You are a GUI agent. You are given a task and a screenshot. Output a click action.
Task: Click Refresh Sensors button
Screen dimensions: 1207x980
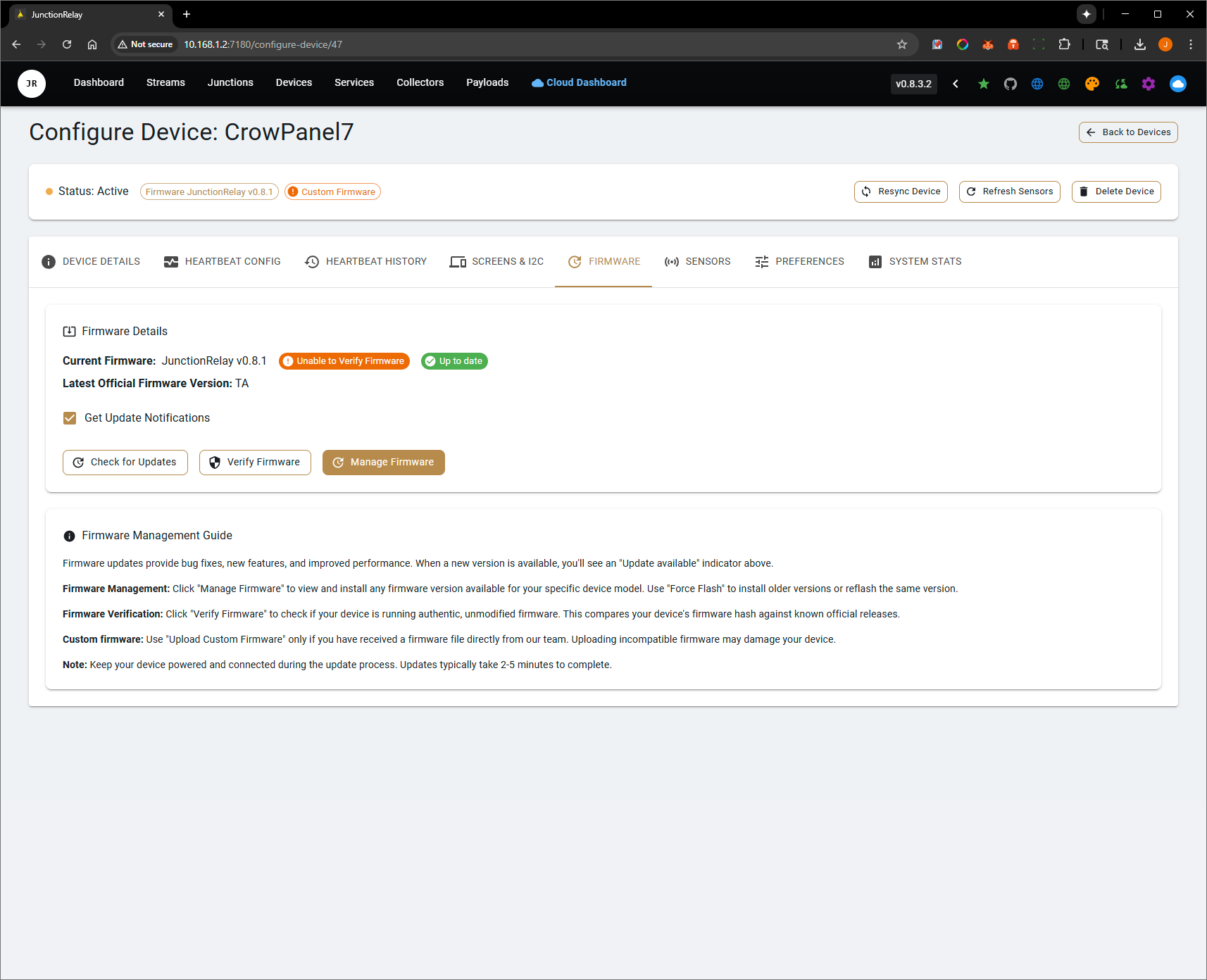(x=1010, y=191)
